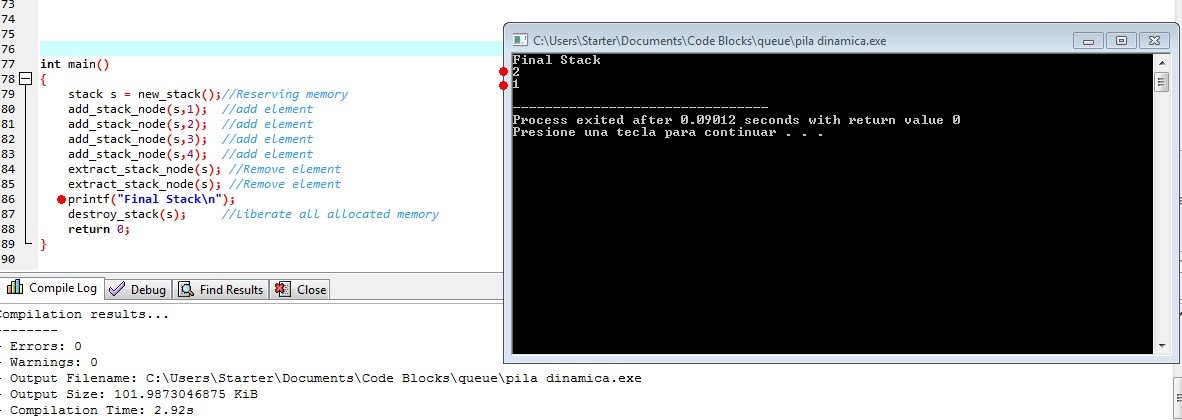Click the Find Results magnifier icon
Screen dimensions: 1182x420
point(185,290)
